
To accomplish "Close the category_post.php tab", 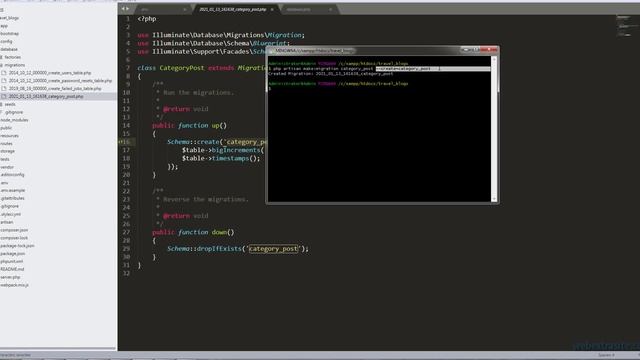I will tap(272, 9).
